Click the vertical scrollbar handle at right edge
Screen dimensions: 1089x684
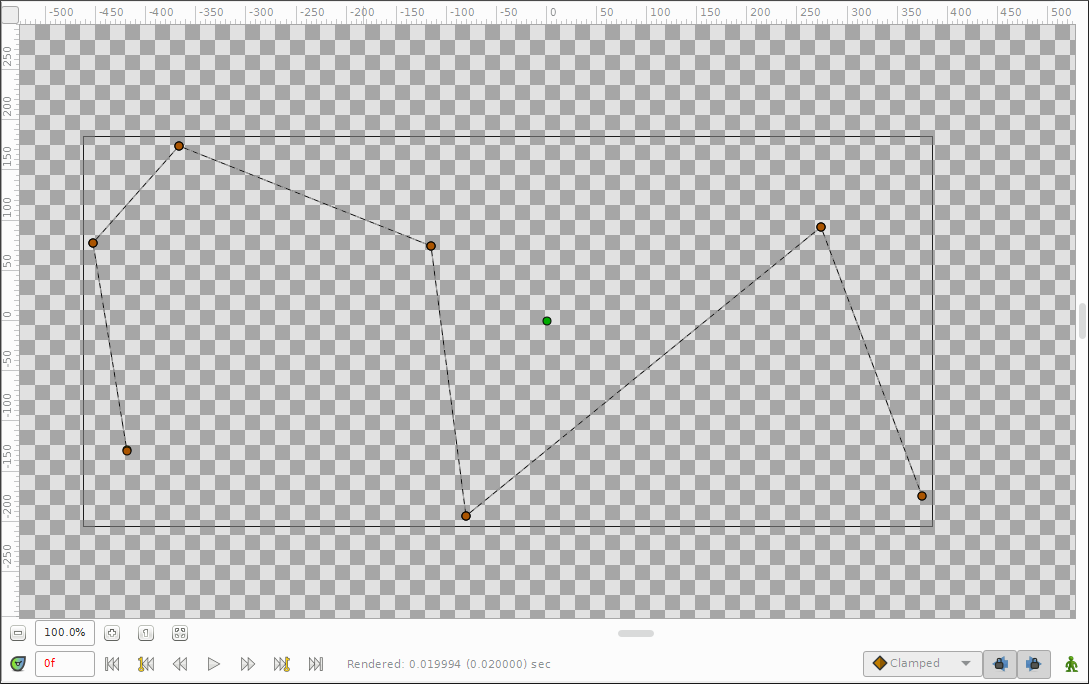[x=1082, y=321]
